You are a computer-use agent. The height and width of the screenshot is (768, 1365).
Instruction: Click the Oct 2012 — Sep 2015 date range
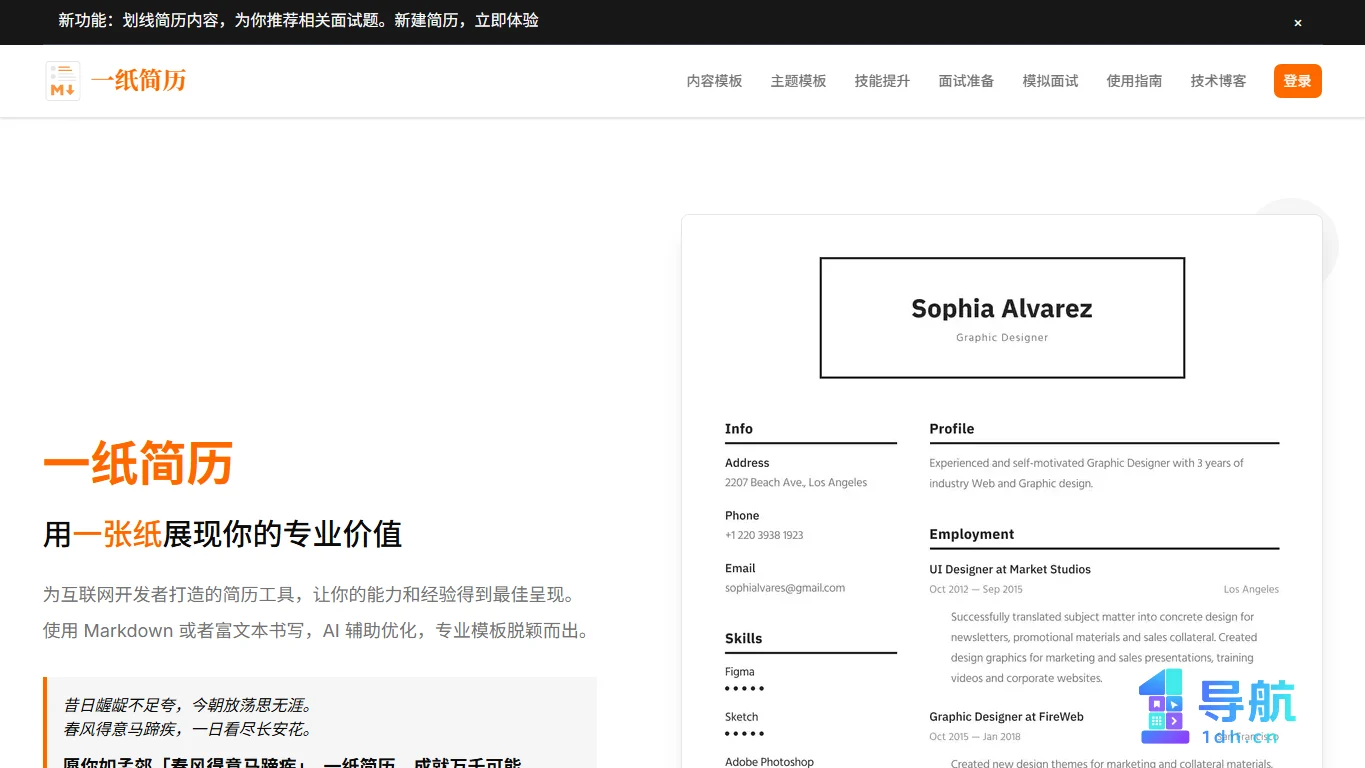click(976, 589)
